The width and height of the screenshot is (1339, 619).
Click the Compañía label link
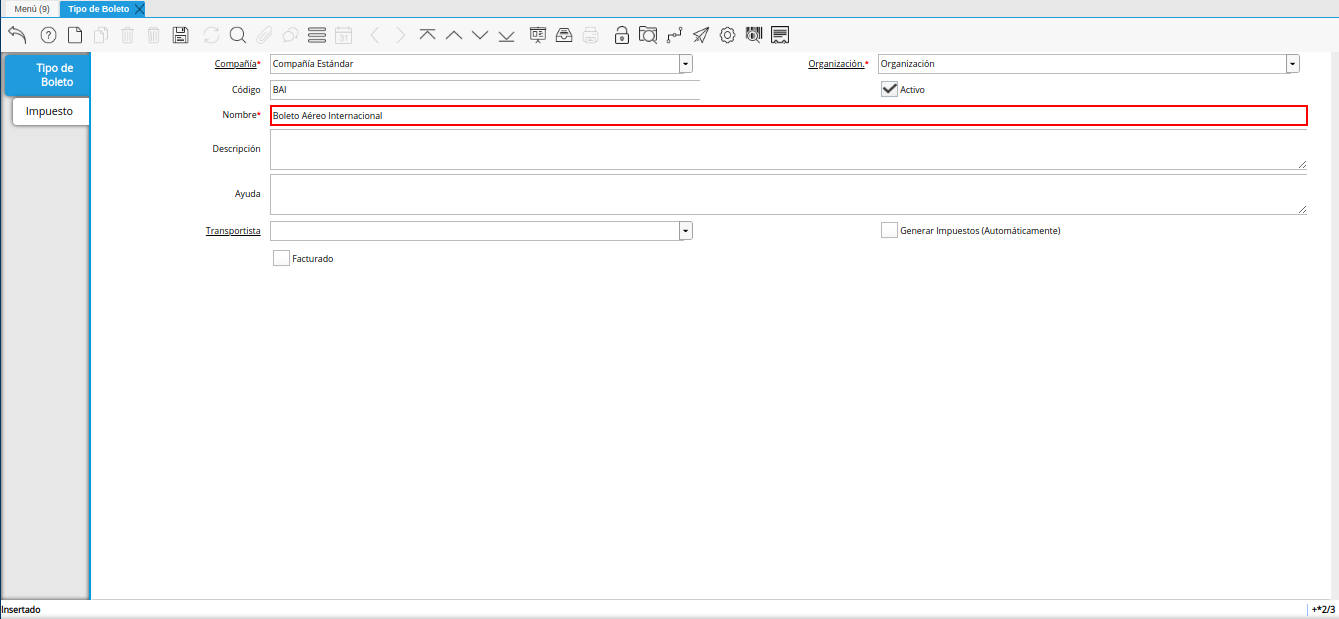coord(235,63)
